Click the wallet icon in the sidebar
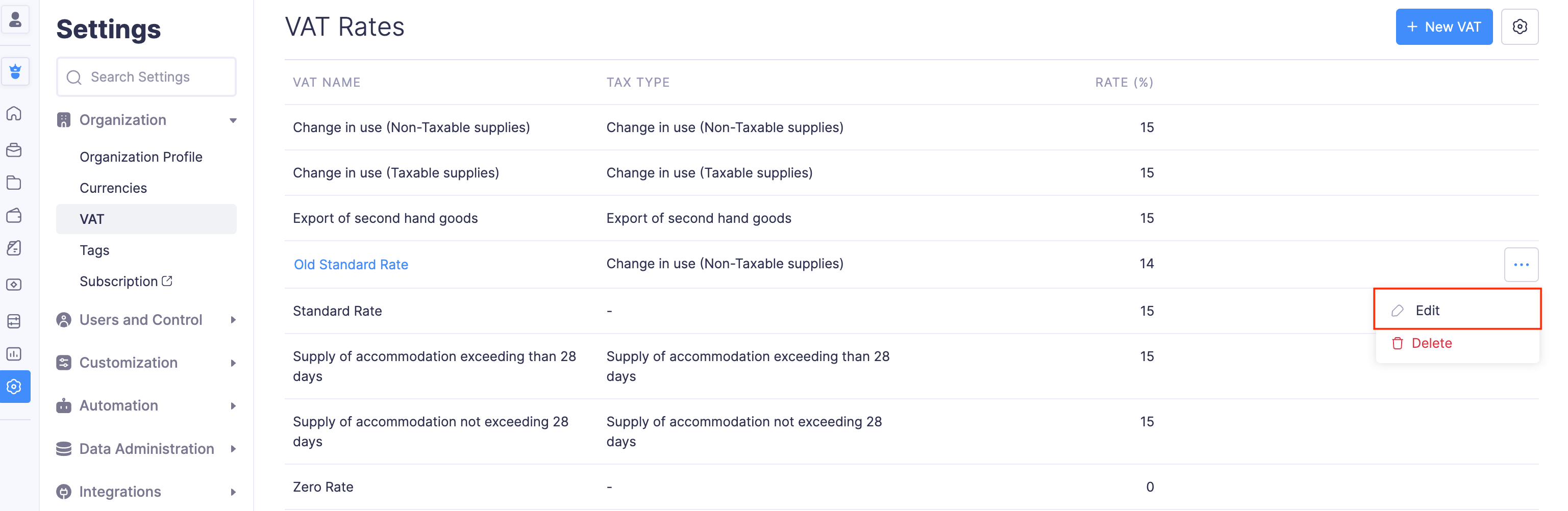1568x511 pixels. pos(14,215)
